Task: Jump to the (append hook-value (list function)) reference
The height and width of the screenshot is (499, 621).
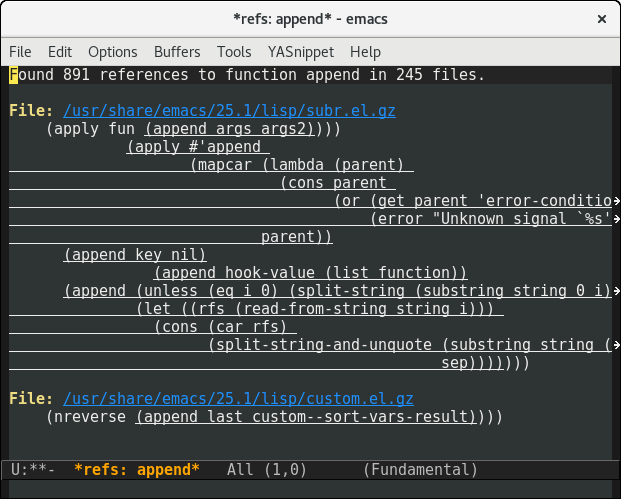Action: coord(310,272)
